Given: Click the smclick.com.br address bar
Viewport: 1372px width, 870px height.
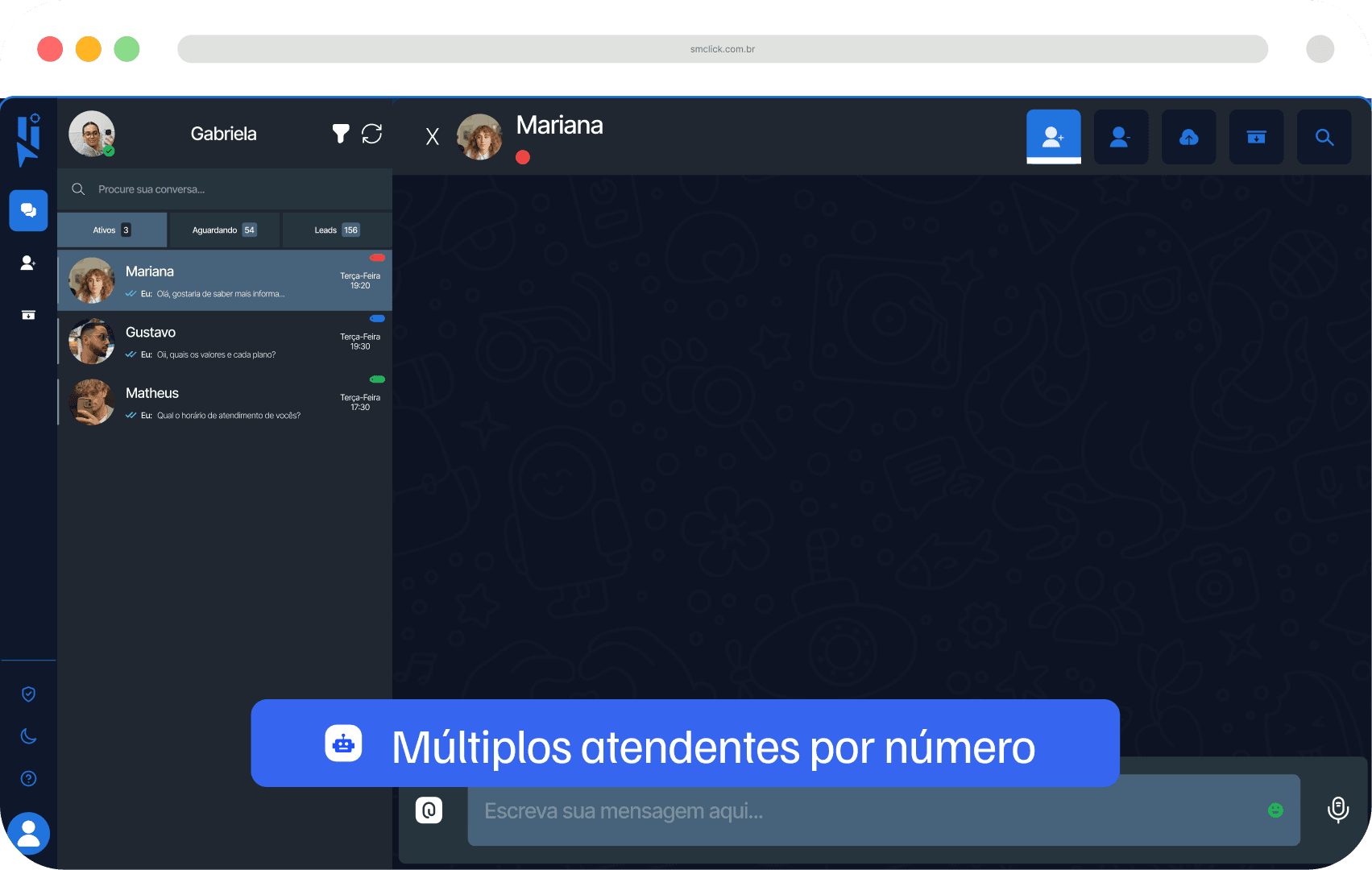Looking at the screenshot, I should coord(723,49).
